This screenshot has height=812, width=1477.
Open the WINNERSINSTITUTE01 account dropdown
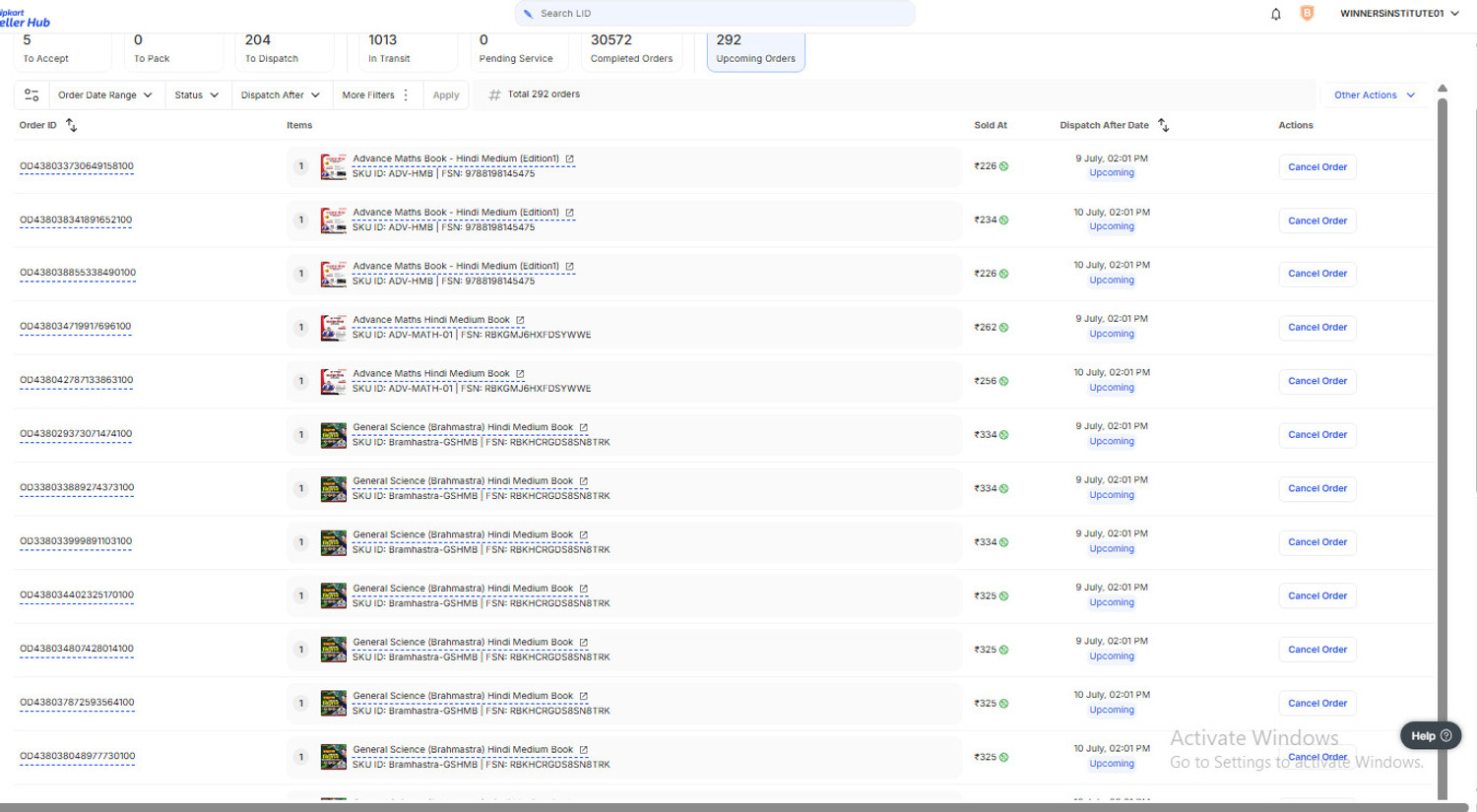click(x=1399, y=14)
